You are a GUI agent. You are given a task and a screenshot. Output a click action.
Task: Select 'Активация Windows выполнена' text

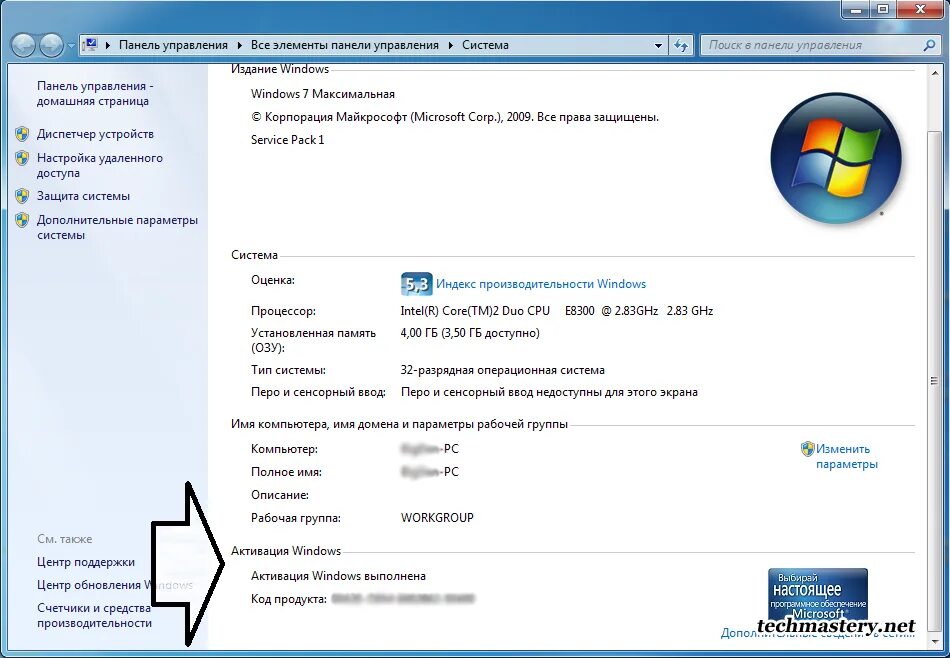click(x=338, y=576)
